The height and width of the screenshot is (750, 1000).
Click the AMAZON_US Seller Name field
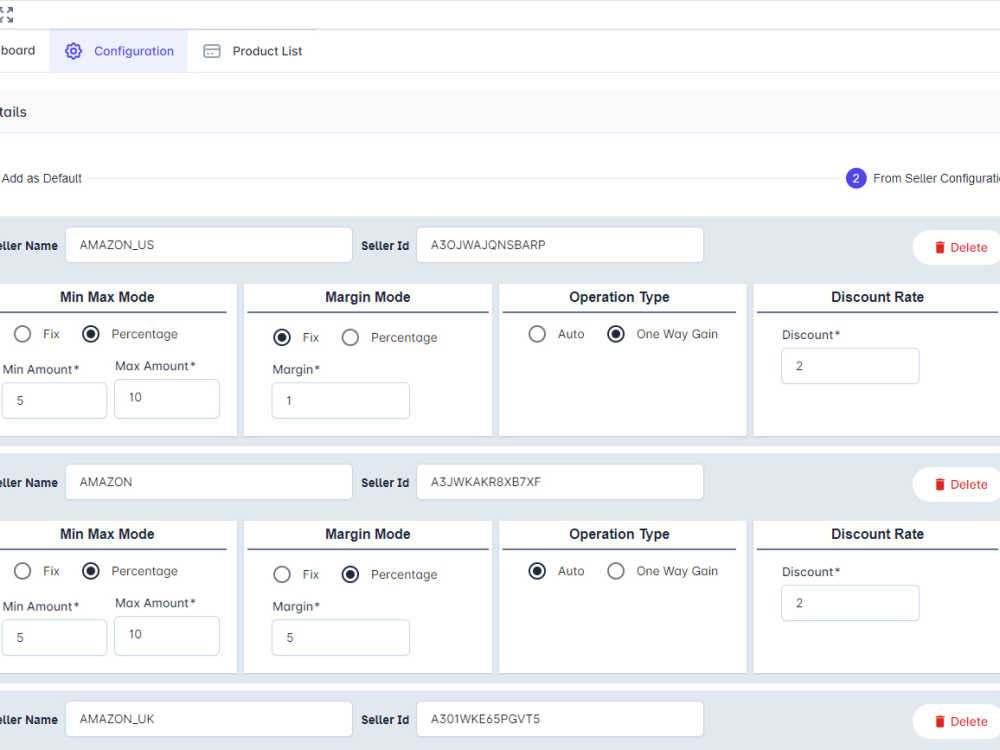pos(209,245)
